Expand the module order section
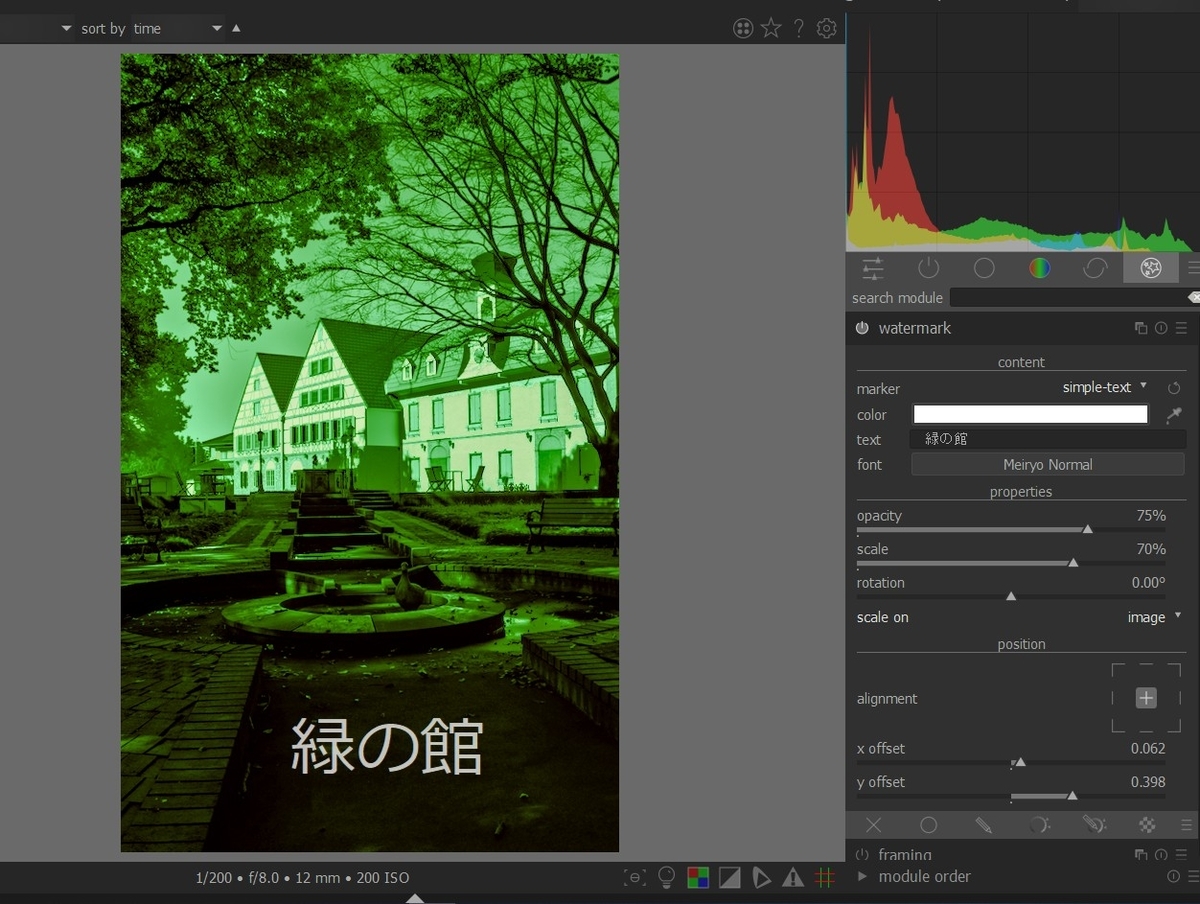 pos(862,876)
